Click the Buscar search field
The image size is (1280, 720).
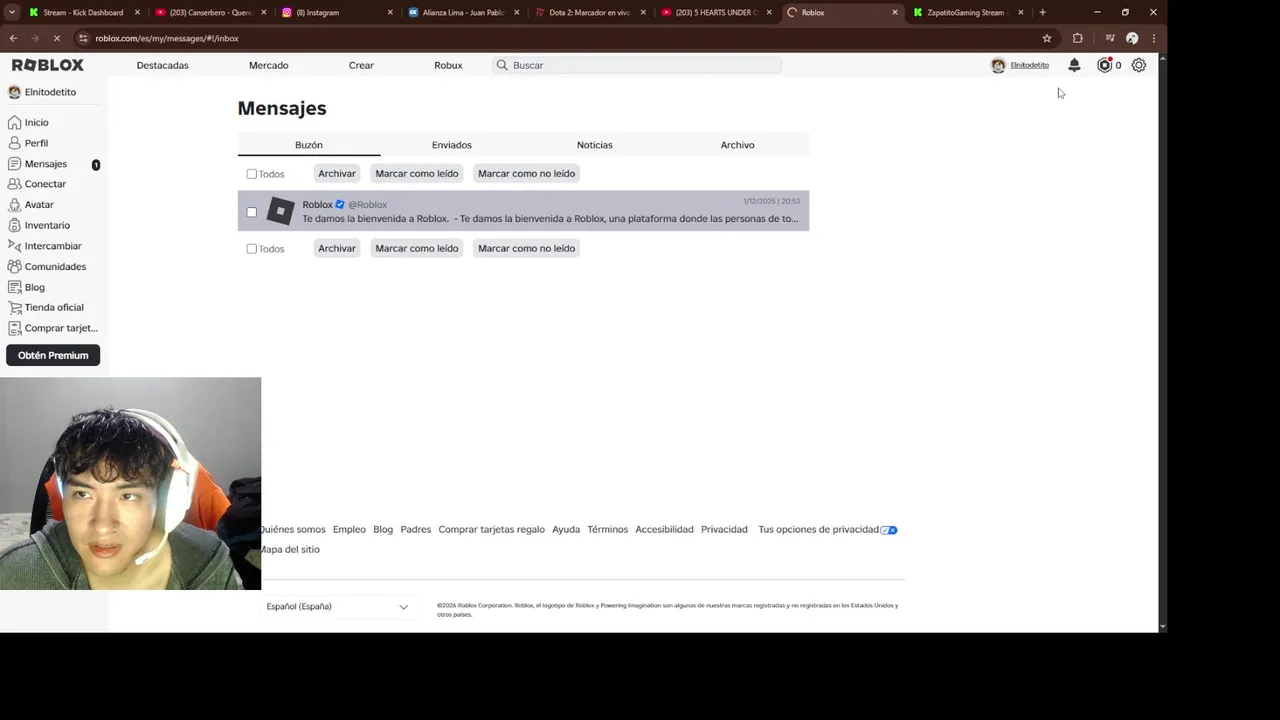tap(637, 65)
